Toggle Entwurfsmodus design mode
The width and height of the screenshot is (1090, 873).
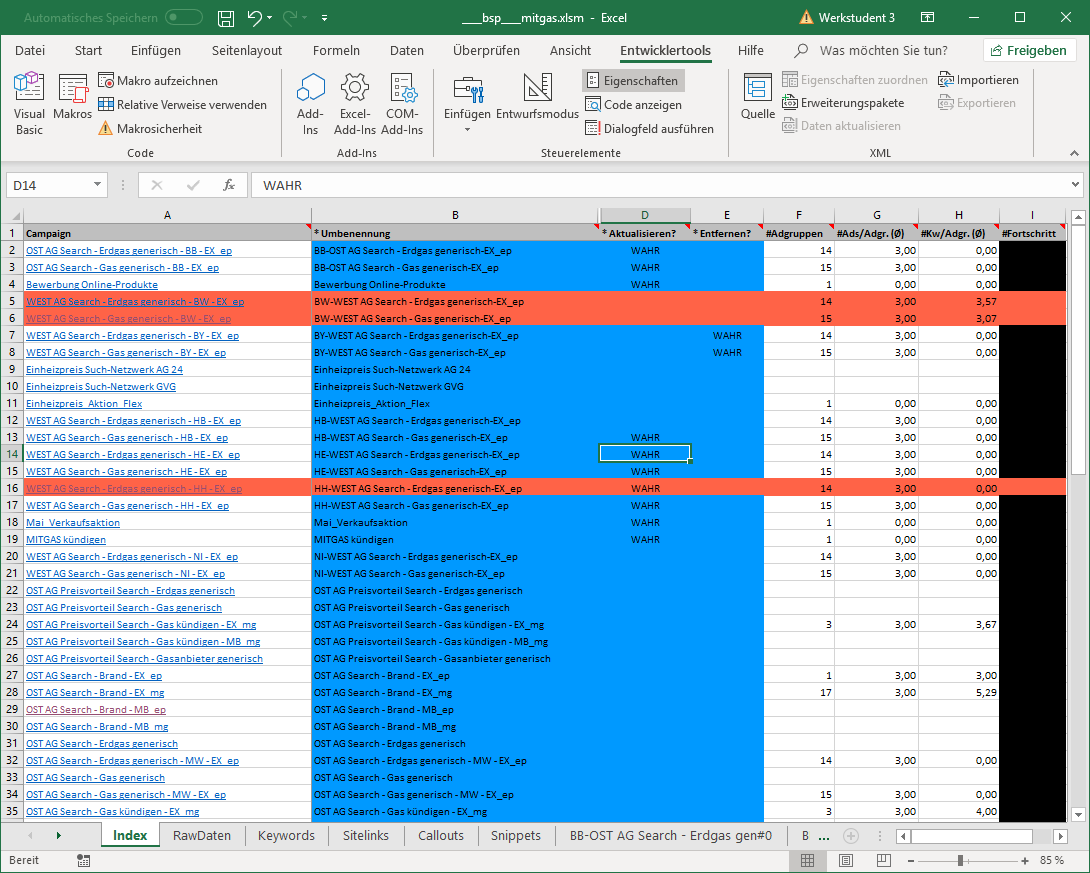tap(537, 104)
